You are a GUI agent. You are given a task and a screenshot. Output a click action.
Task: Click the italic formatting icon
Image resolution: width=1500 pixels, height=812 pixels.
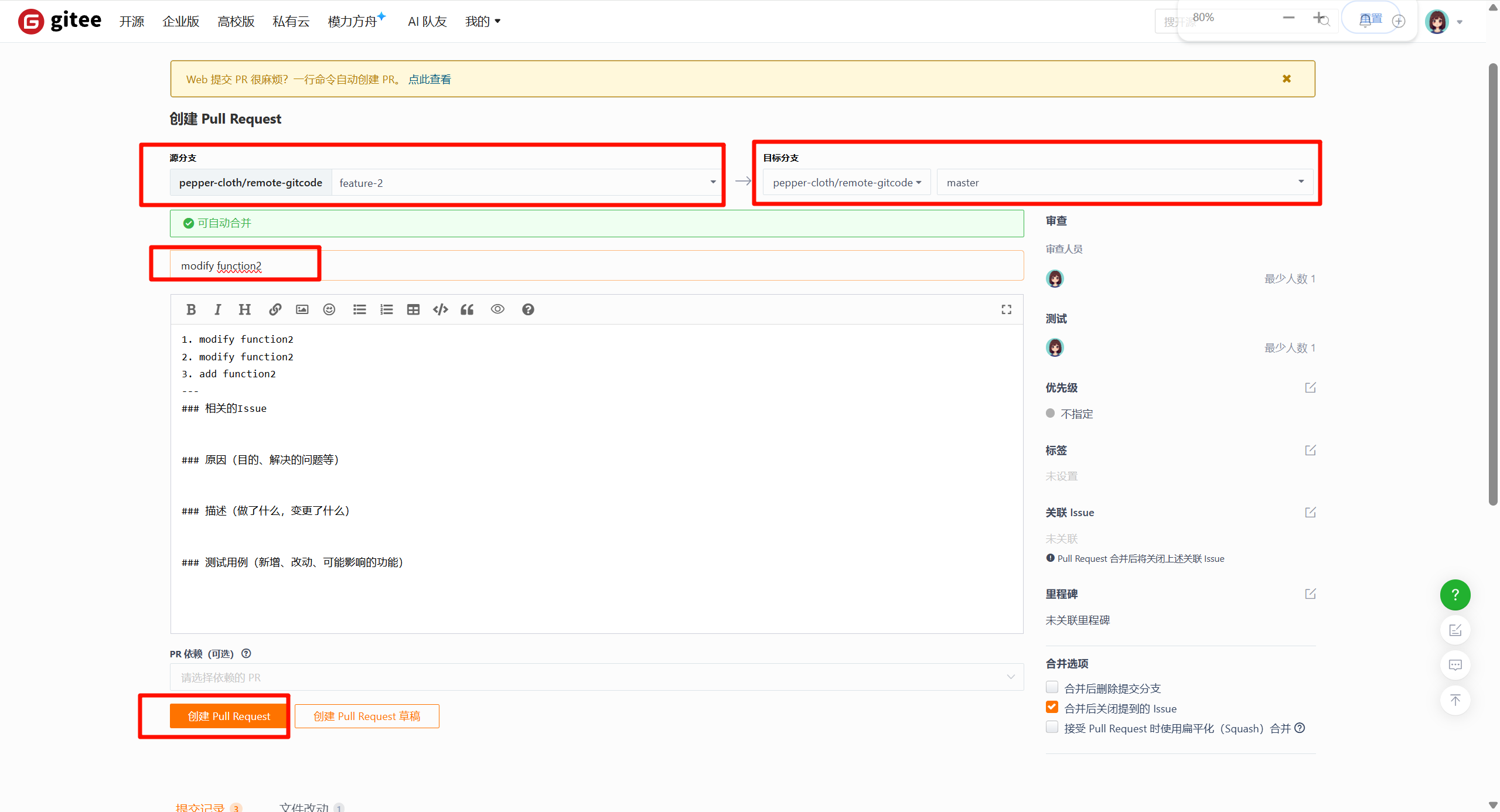coord(217,309)
